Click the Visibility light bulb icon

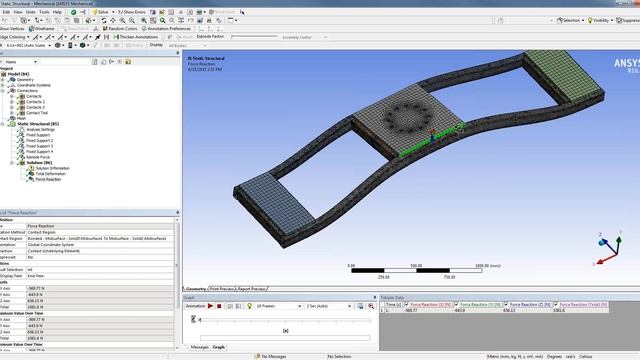tap(590, 20)
